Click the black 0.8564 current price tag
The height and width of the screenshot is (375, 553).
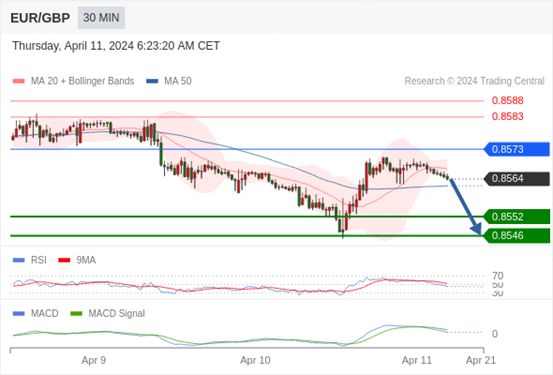coord(517,179)
